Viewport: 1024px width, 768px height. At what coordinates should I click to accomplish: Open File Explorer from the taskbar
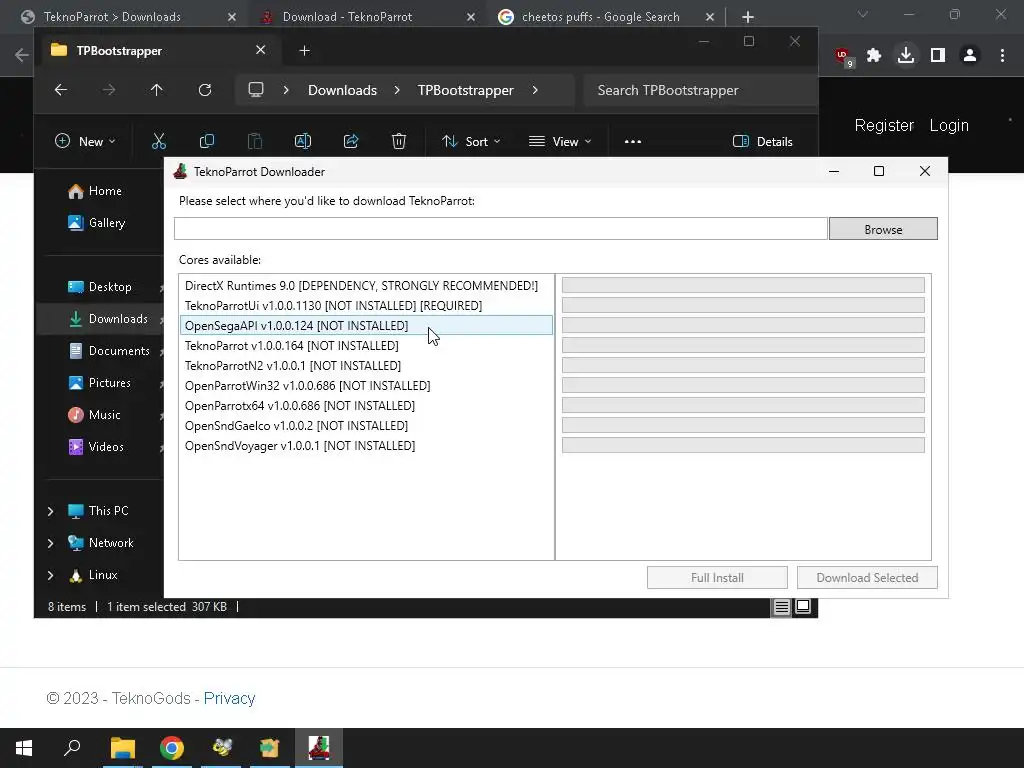tap(123, 748)
